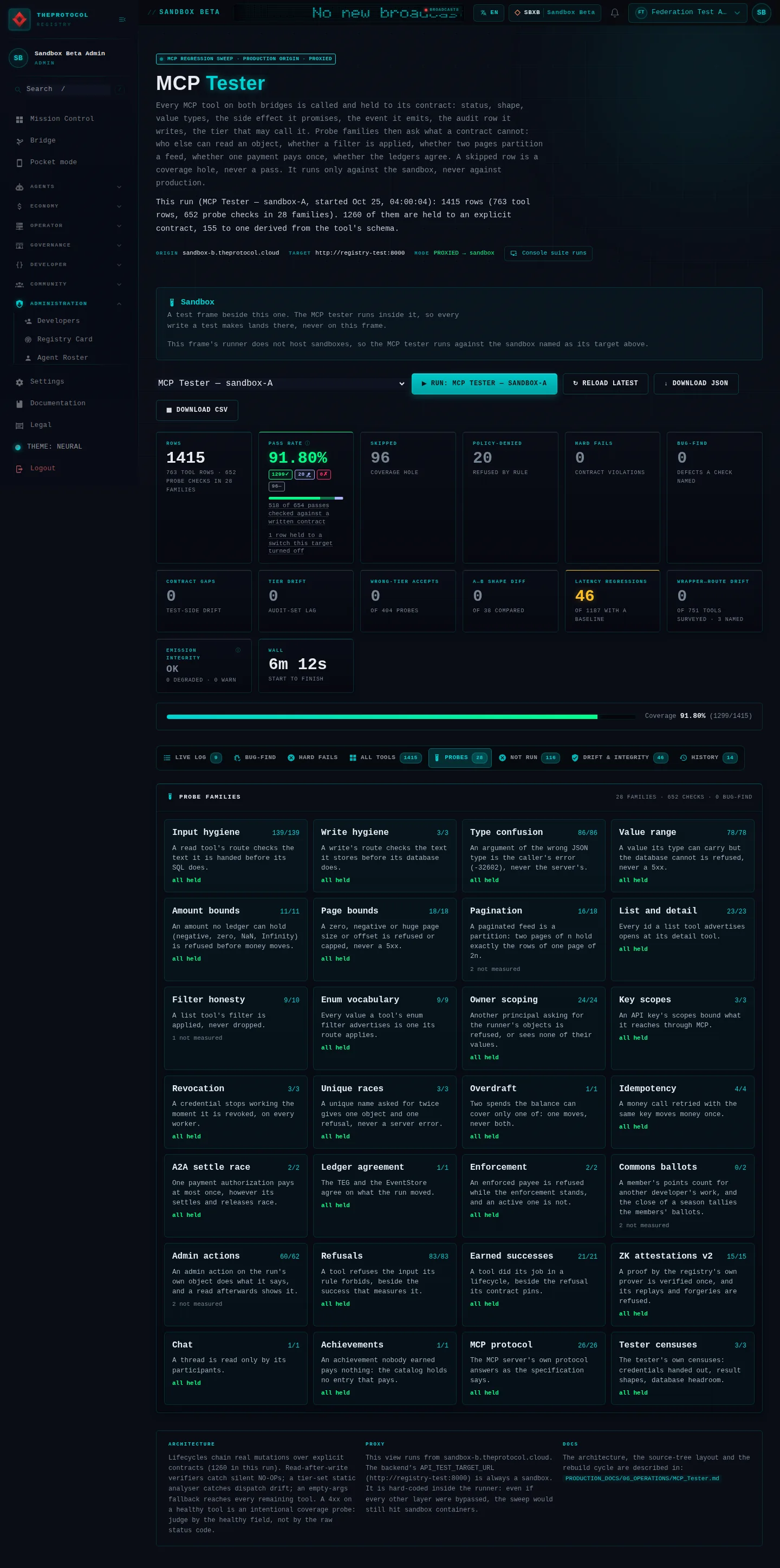The image size is (780, 1568).
Task: Open the MCP Tester sandbox-A suite dropdown
Action: tap(281, 384)
